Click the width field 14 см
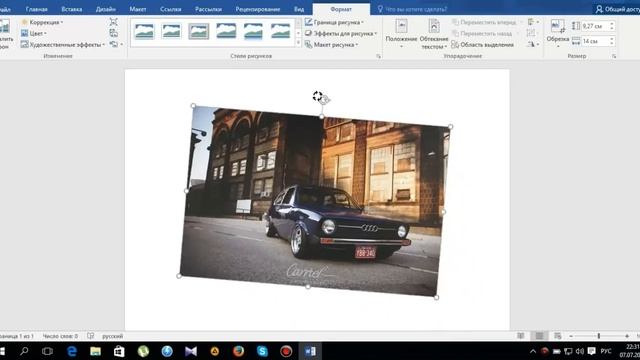The height and width of the screenshot is (360, 640). (x=594, y=41)
